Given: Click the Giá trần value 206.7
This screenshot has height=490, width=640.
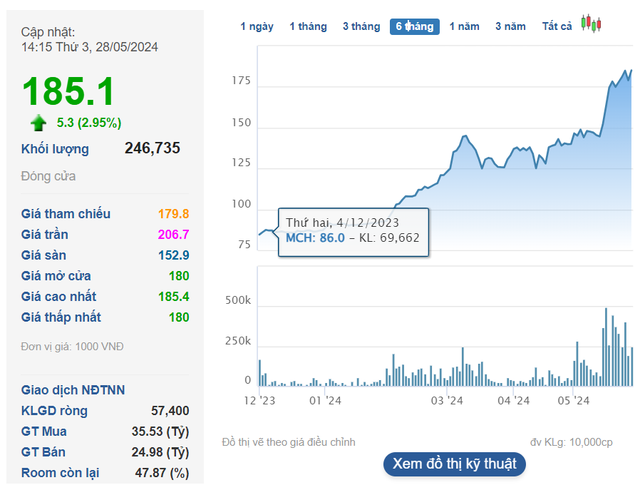Looking at the screenshot, I should (x=173, y=234).
